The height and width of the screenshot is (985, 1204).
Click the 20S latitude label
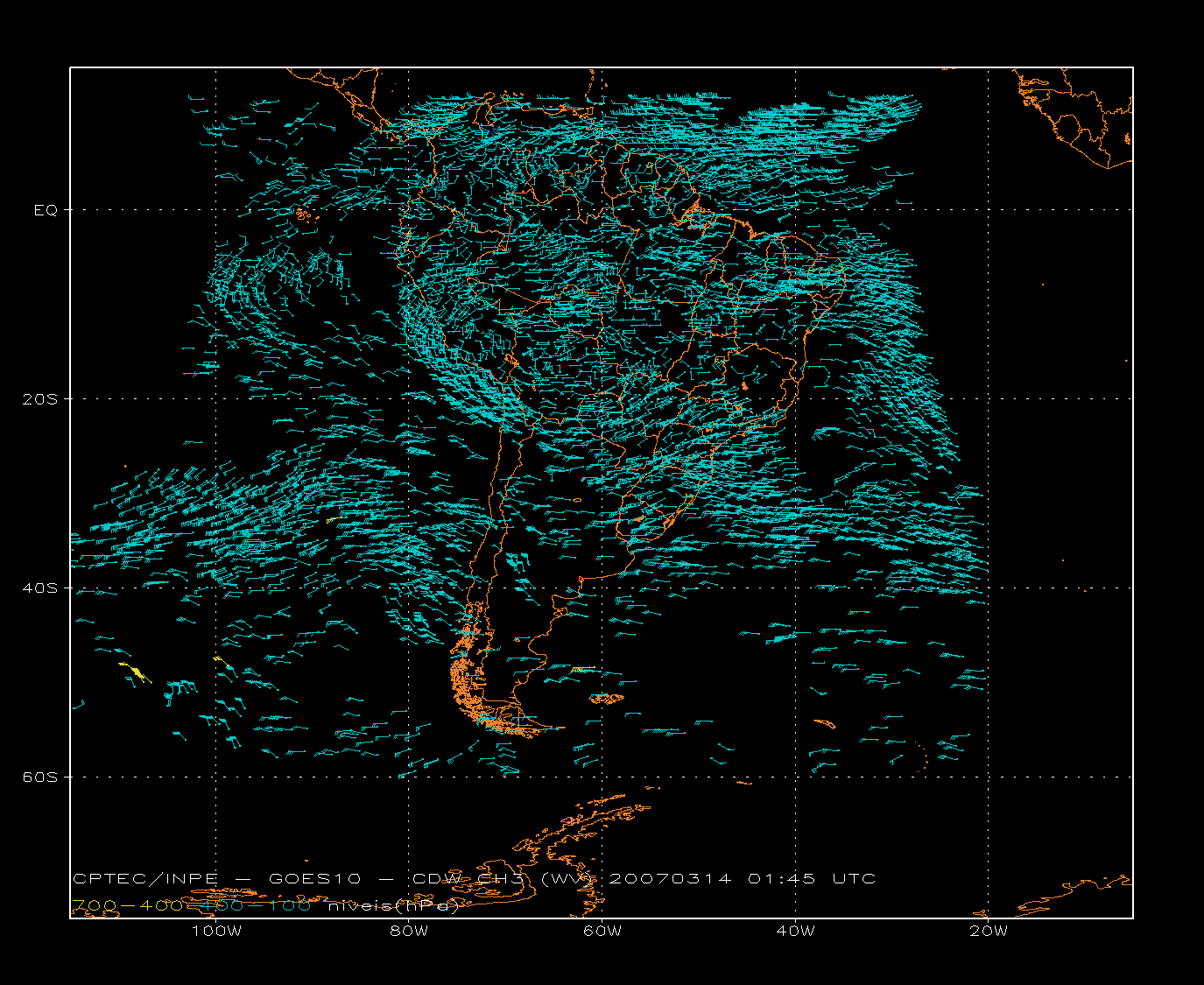point(39,399)
